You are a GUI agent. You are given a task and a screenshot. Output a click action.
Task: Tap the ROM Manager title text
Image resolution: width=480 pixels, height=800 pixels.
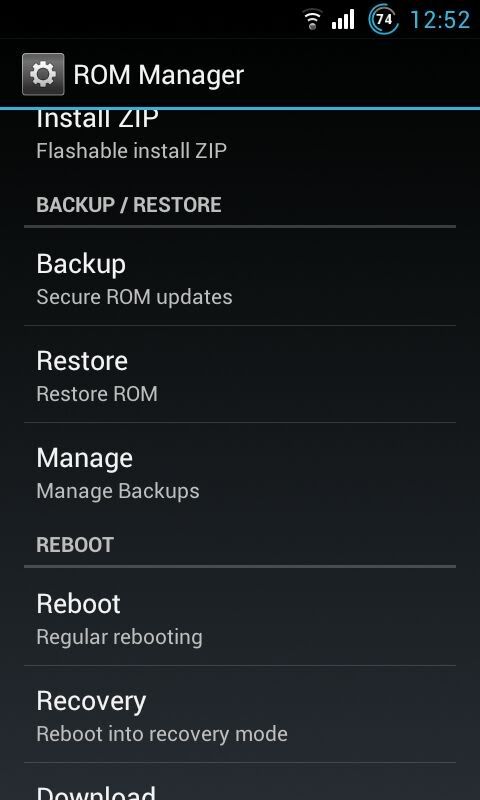point(159,74)
